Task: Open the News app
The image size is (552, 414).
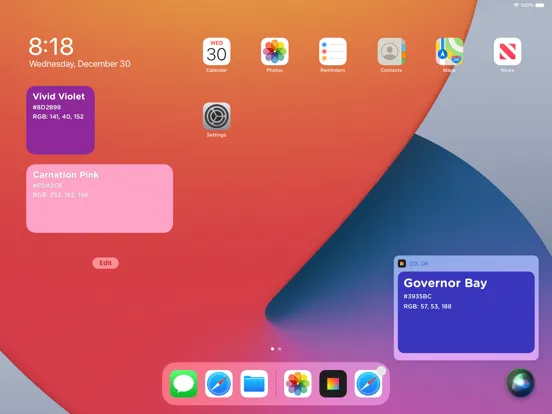Action: (x=507, y=51)
